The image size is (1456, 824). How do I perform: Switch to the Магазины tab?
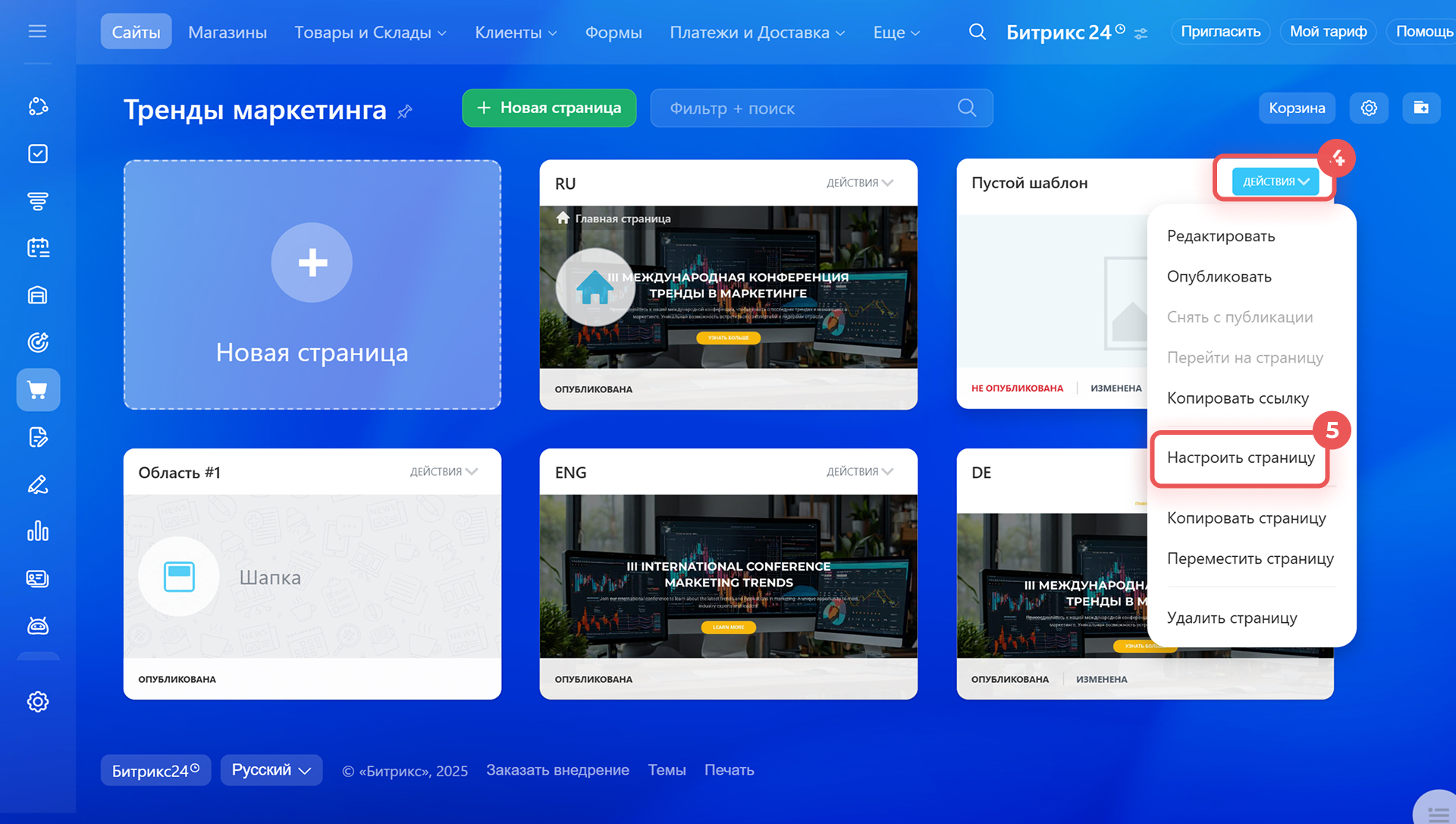227,33
